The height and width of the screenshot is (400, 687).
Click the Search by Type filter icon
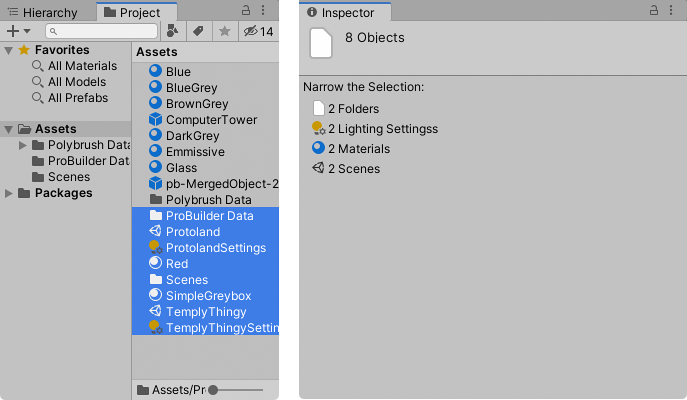(x=173, y=31)
